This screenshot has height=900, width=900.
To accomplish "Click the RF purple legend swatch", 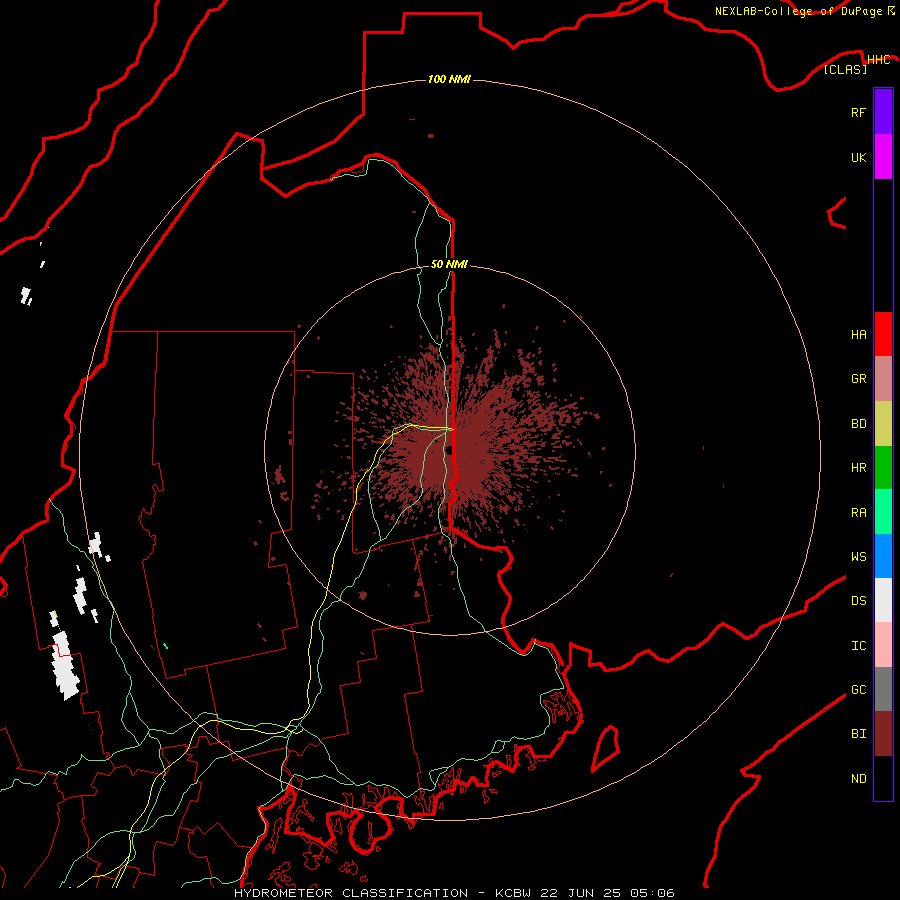I will (883, 112).
